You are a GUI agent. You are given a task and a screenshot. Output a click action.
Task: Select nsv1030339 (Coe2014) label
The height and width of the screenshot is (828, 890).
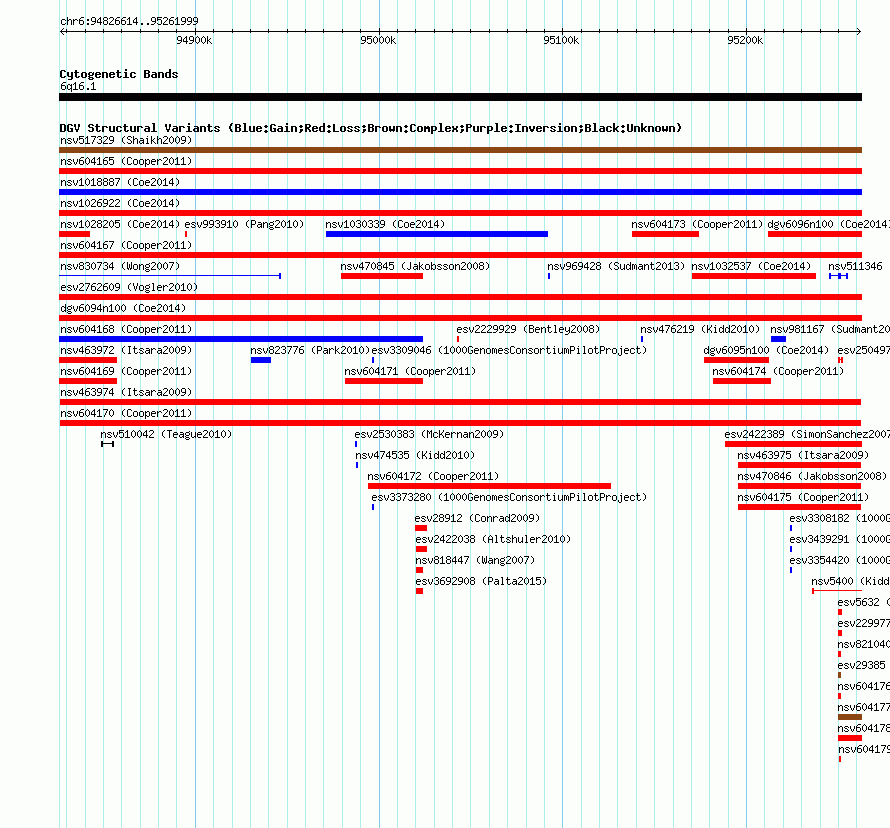pyautogui.click(x=385, y=224)
